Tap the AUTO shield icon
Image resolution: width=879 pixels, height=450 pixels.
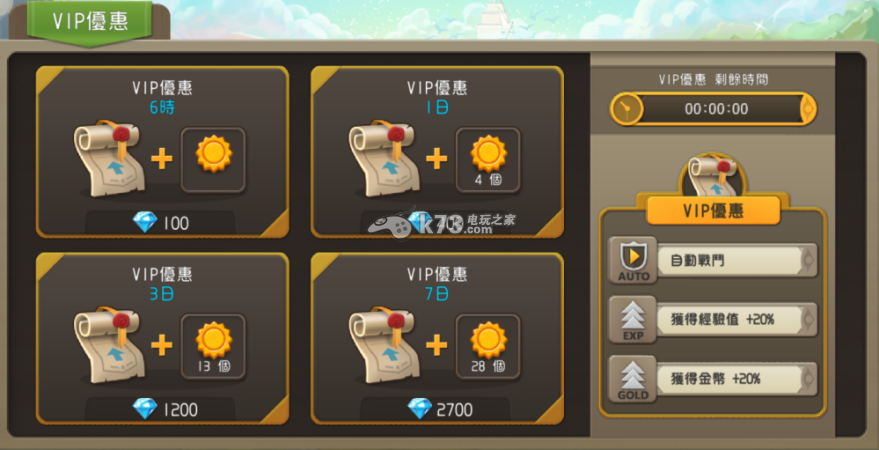(633, 260)
